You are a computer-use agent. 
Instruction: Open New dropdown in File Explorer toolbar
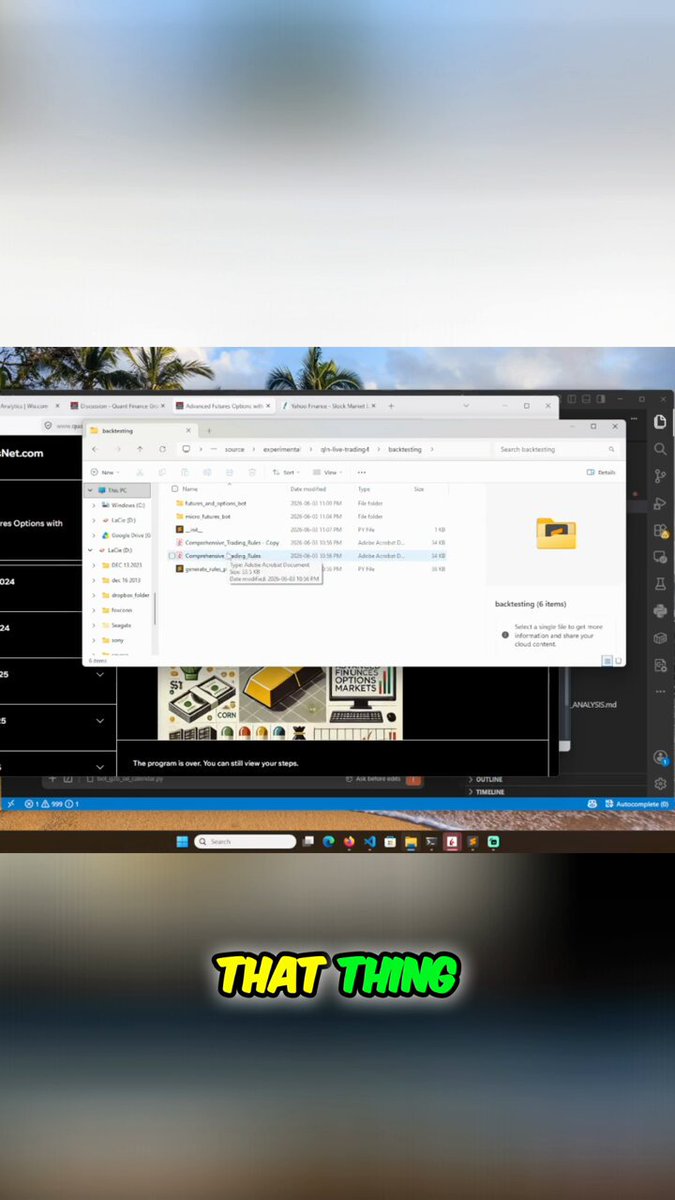(x=103, y=472)
